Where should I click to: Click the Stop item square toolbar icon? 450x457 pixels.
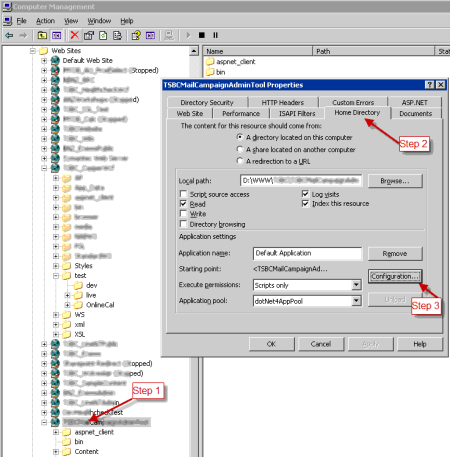(x=202, y=35)
